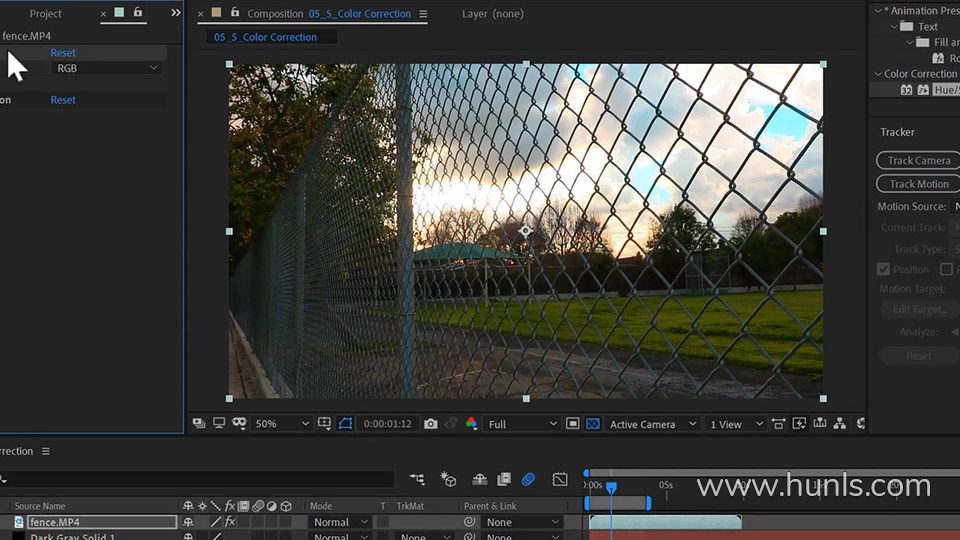The height and width of the screenshot is (540, 960).
Task: Toggle the fx effects switch on fence.MP4
Action: (230, 522)
